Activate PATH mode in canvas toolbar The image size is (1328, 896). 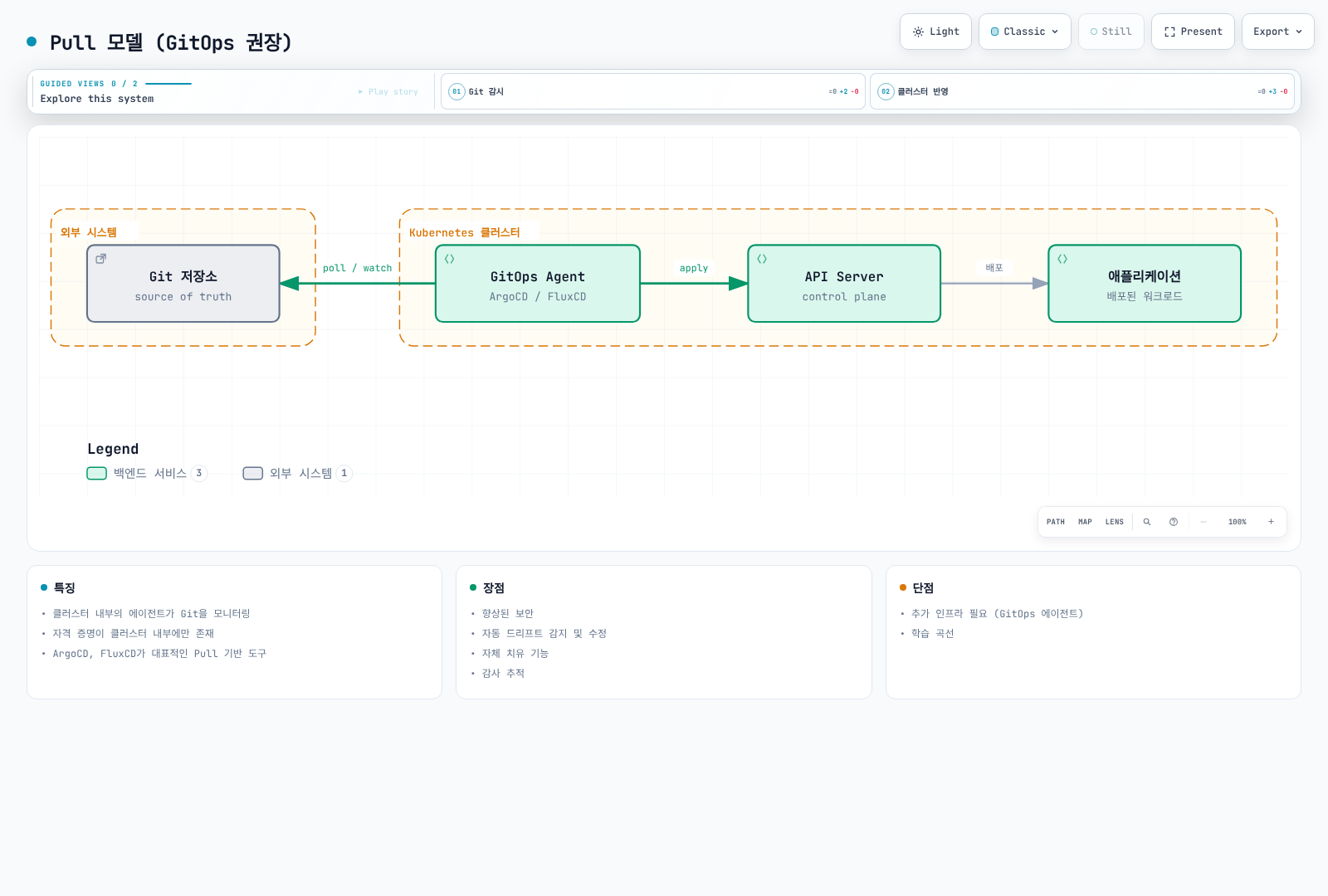1056,522
